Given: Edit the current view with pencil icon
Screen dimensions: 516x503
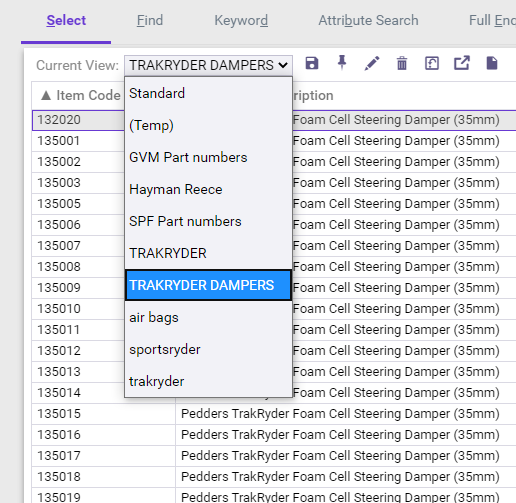Looking at the screenshot, I should coord(372,63).
